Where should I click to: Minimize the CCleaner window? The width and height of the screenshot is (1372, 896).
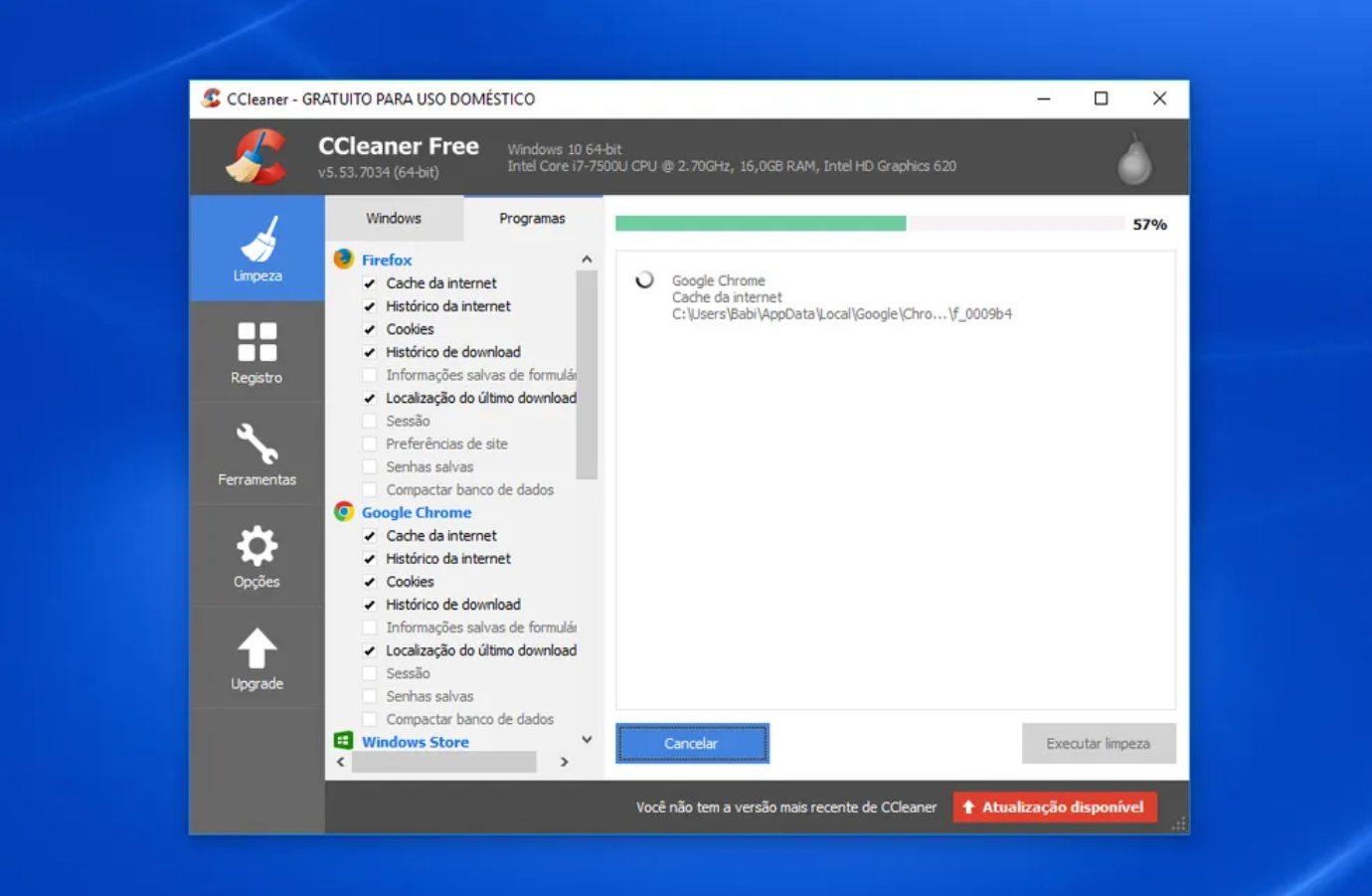[1044, 98]
